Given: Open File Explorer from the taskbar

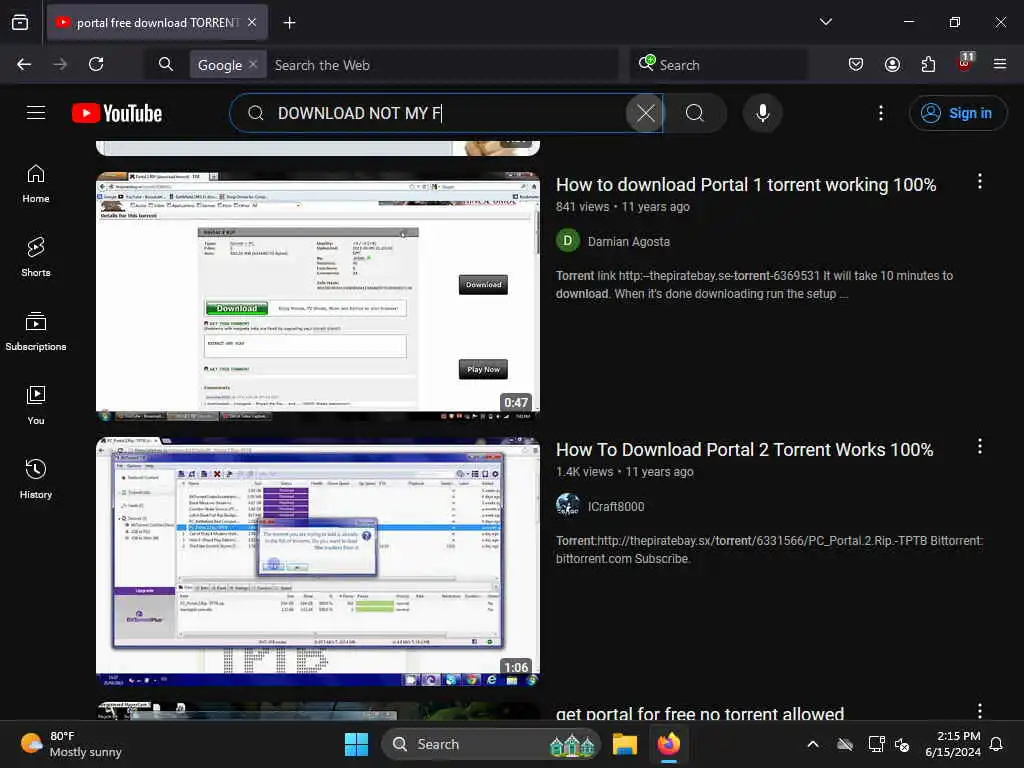Looking at the screenshot, I should (x=624, y=744).
